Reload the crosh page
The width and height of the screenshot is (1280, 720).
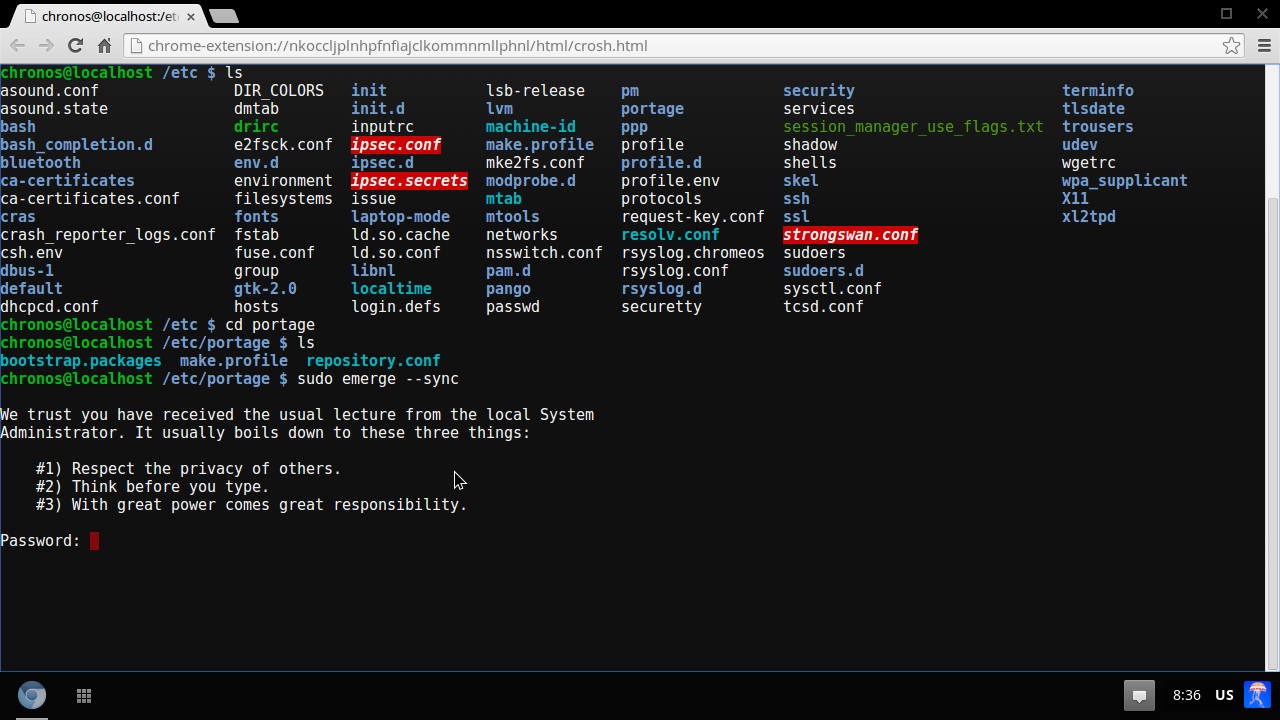click(x=75, y=46)
